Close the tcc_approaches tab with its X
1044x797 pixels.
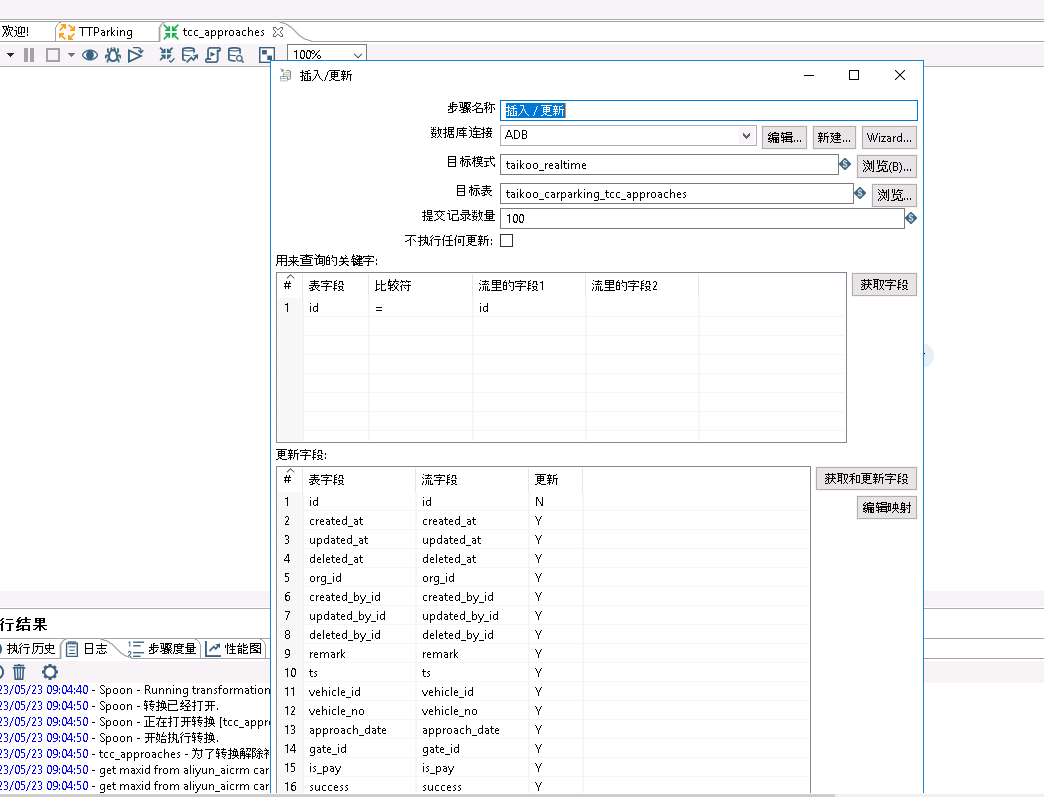pyautogui.click(x=278, y=31)
